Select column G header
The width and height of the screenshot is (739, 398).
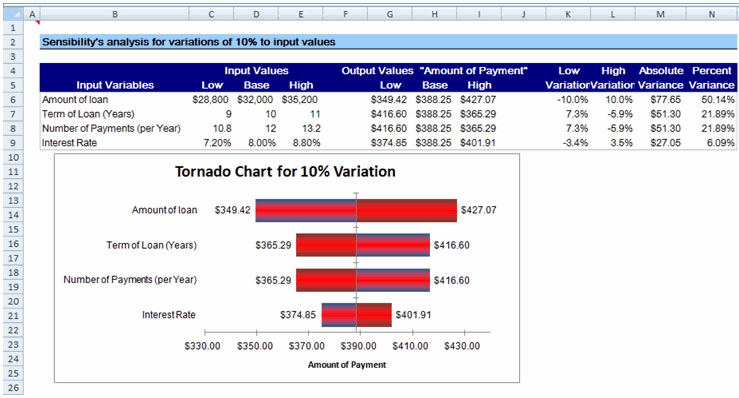[390, 15]
